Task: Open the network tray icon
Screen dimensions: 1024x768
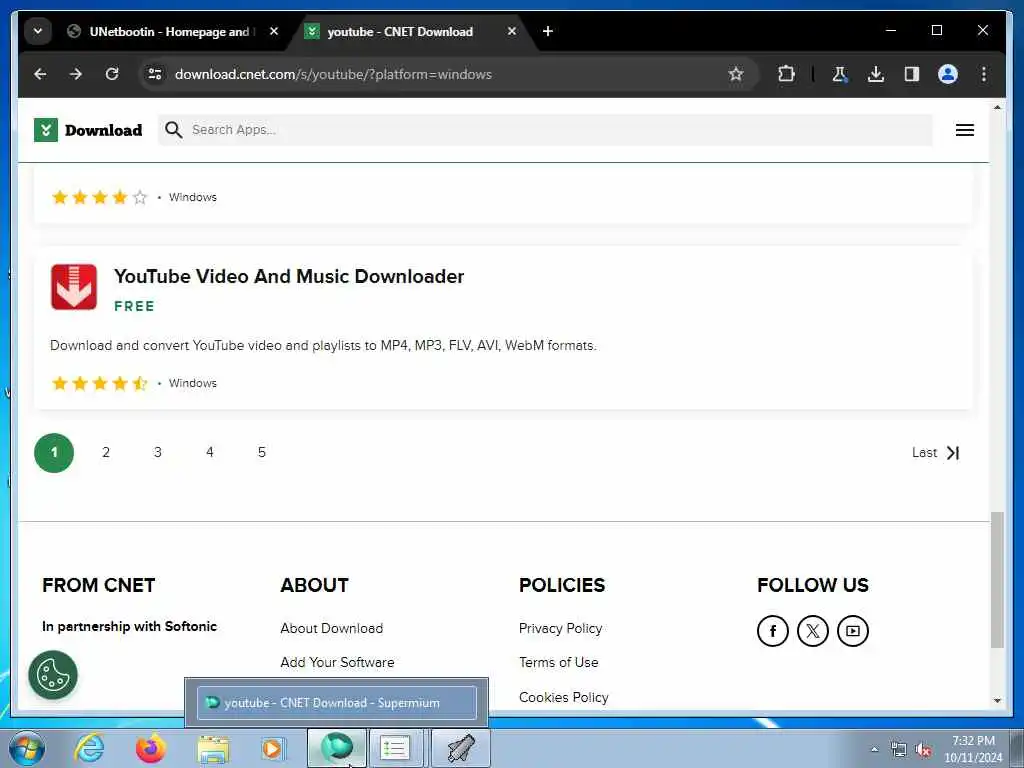Action: (899, 750)
